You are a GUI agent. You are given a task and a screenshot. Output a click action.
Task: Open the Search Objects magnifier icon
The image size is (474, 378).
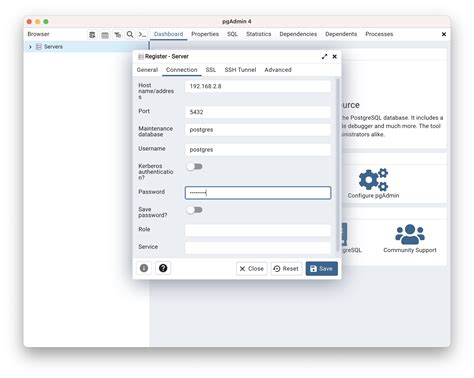[x=130, y=34]
